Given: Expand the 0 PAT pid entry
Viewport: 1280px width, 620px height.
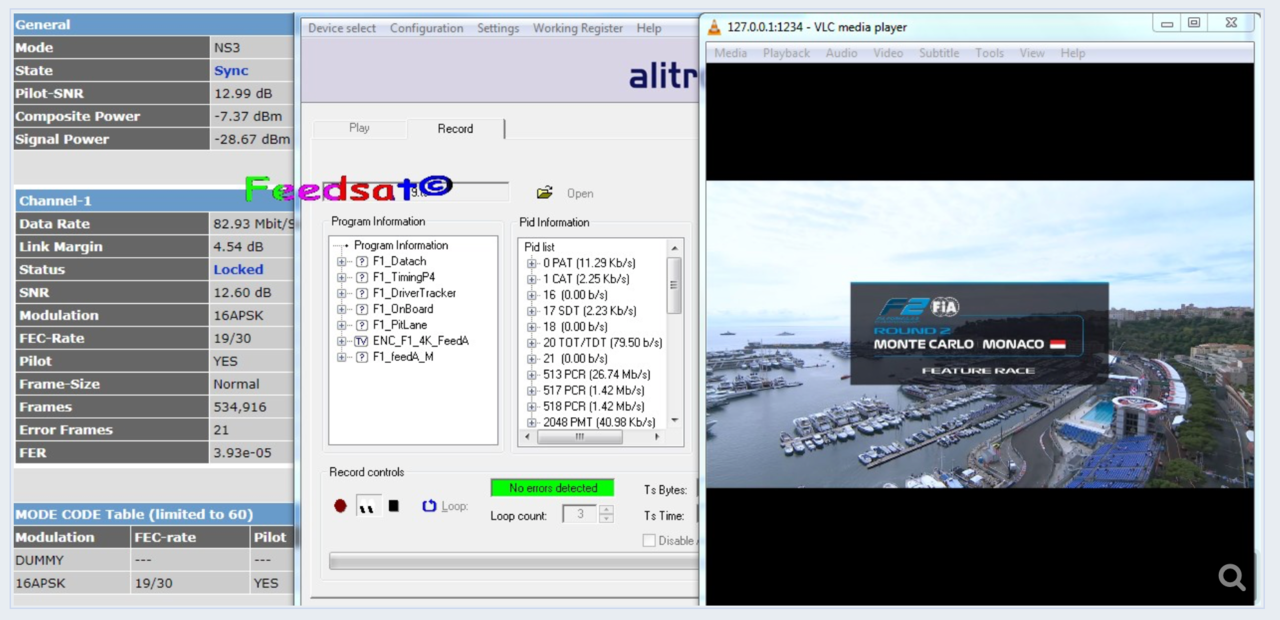Looking at the screenshot, I should 532,263.
